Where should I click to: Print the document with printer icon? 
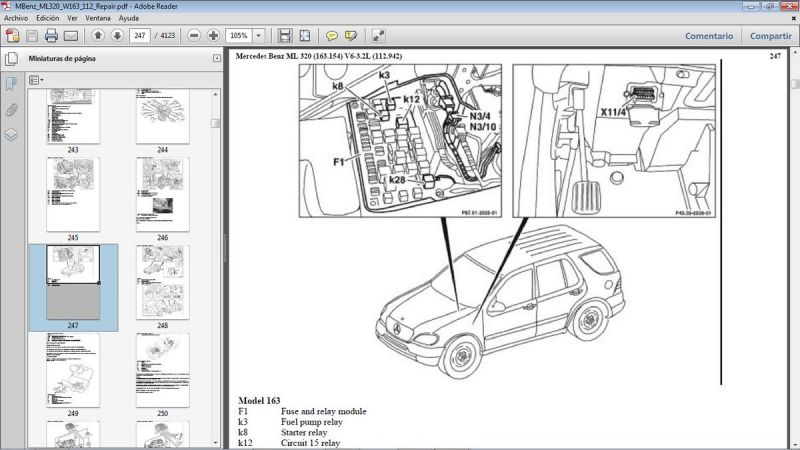[52, 36]
